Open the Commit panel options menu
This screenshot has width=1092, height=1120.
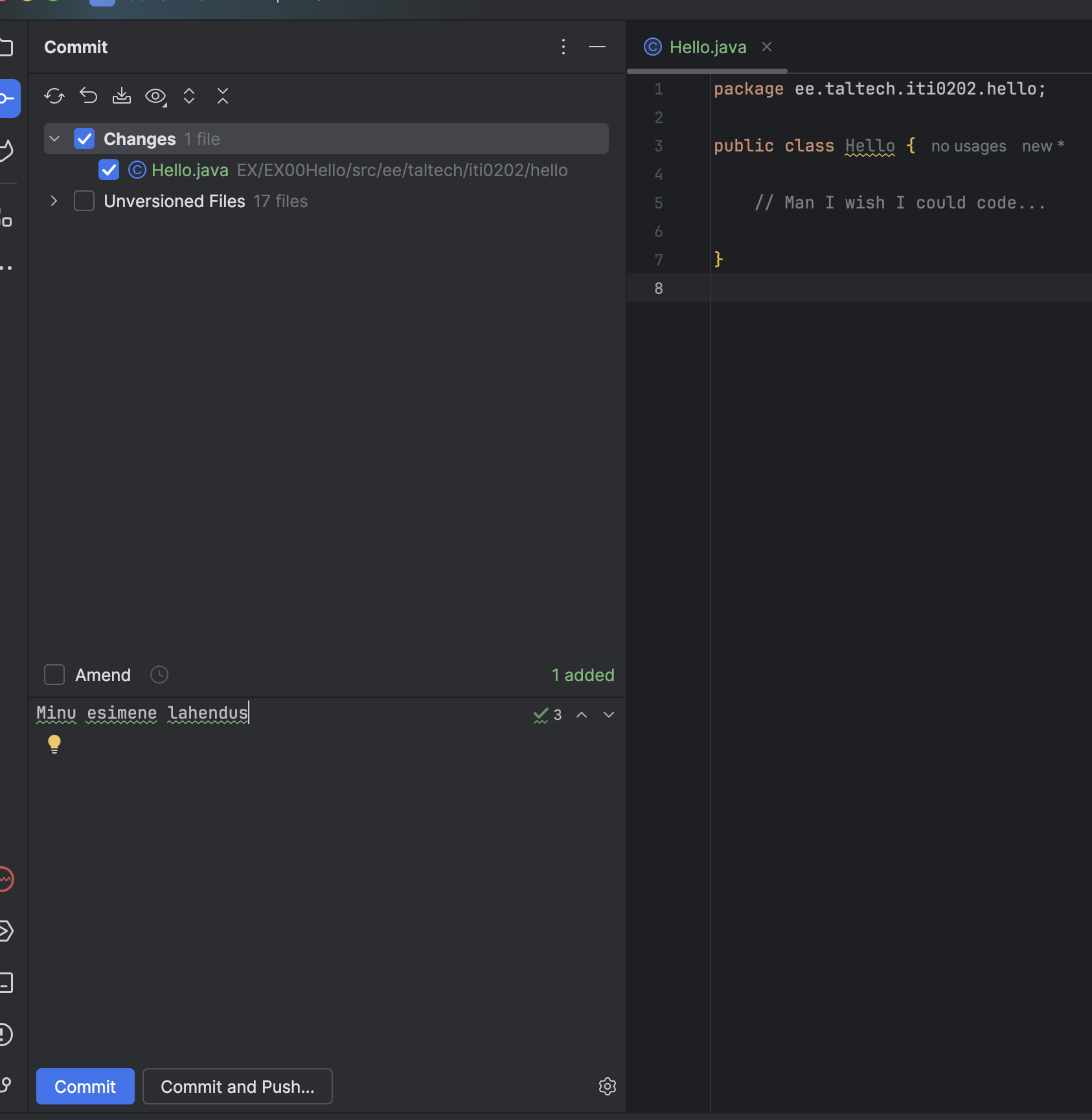click(x=563, y=47)
